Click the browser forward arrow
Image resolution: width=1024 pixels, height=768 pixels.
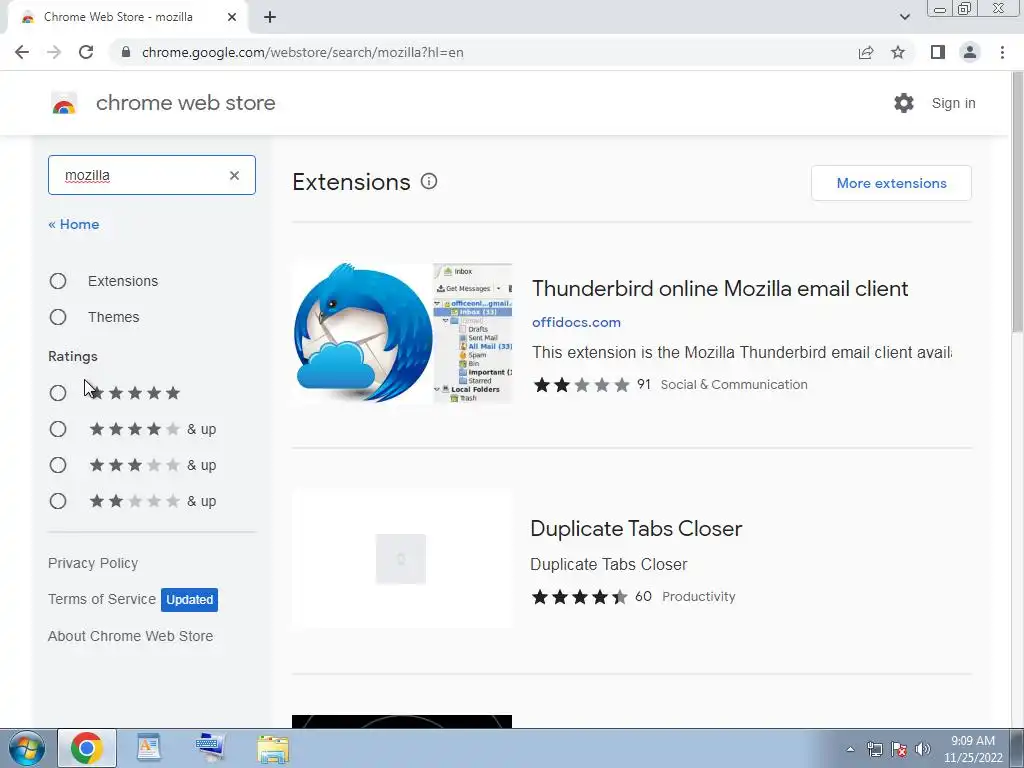[x=54, y=52]
